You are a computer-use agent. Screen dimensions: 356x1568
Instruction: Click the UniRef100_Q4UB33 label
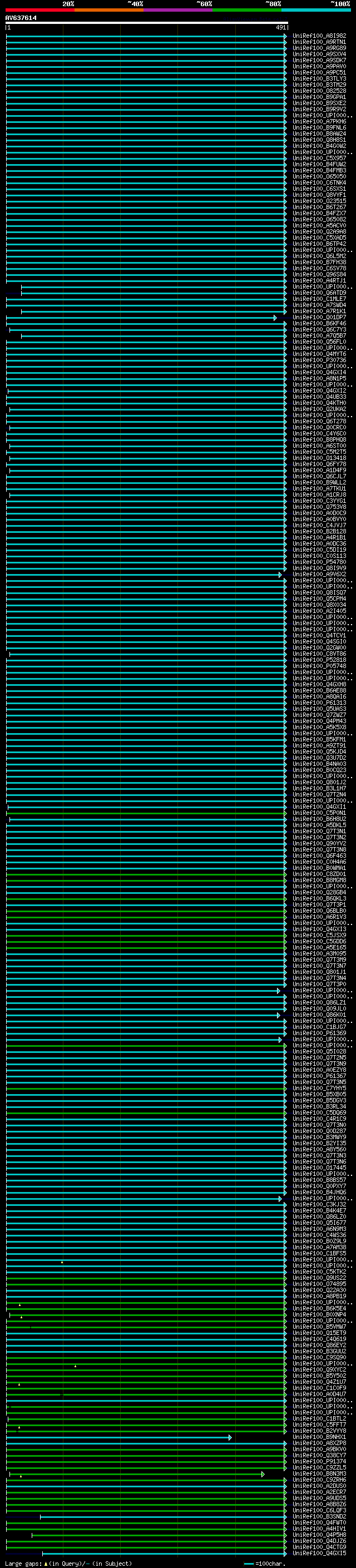319,397
